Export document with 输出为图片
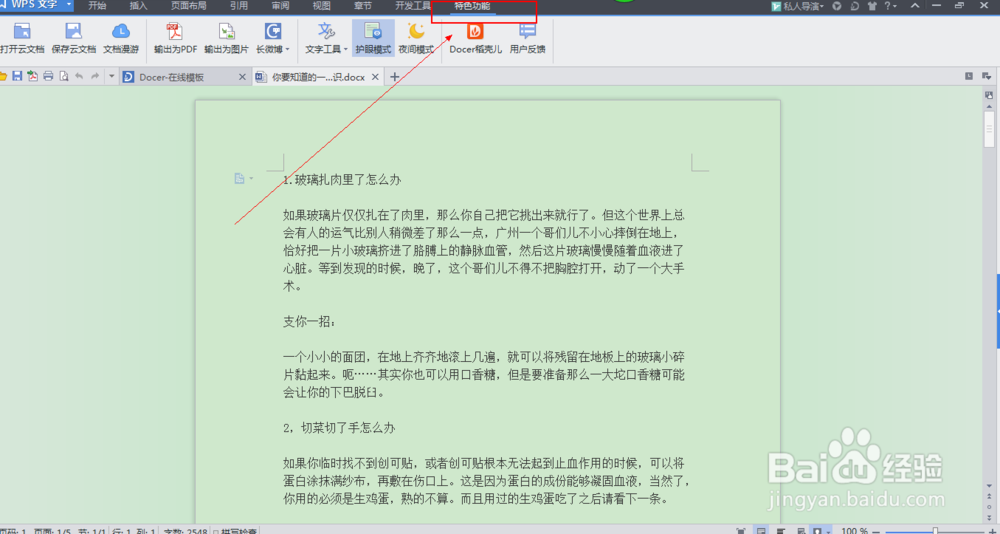Image resolution: width=1000 pixels, height=534 pixels. pyautogui.click(x=226, y=38)
